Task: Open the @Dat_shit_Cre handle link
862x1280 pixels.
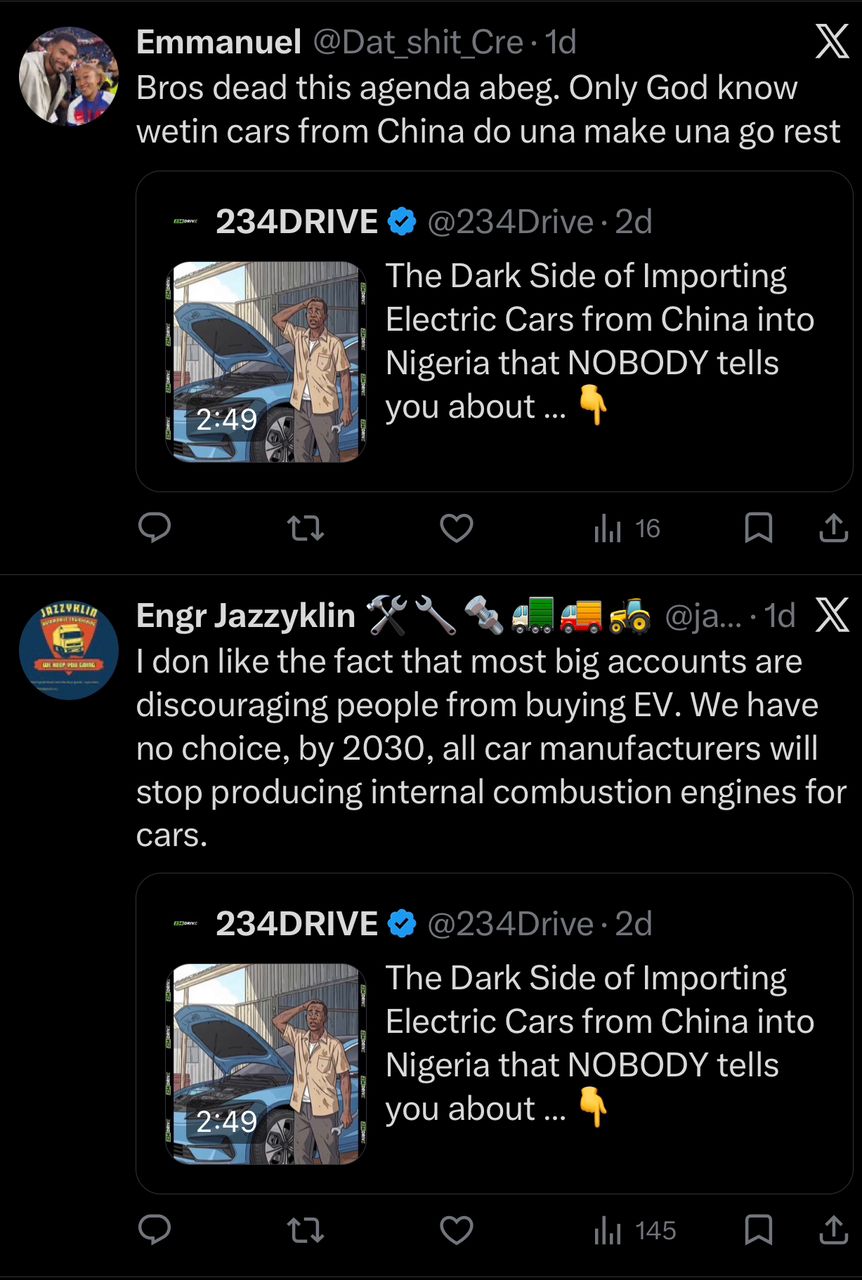Action: click(418, 42)
